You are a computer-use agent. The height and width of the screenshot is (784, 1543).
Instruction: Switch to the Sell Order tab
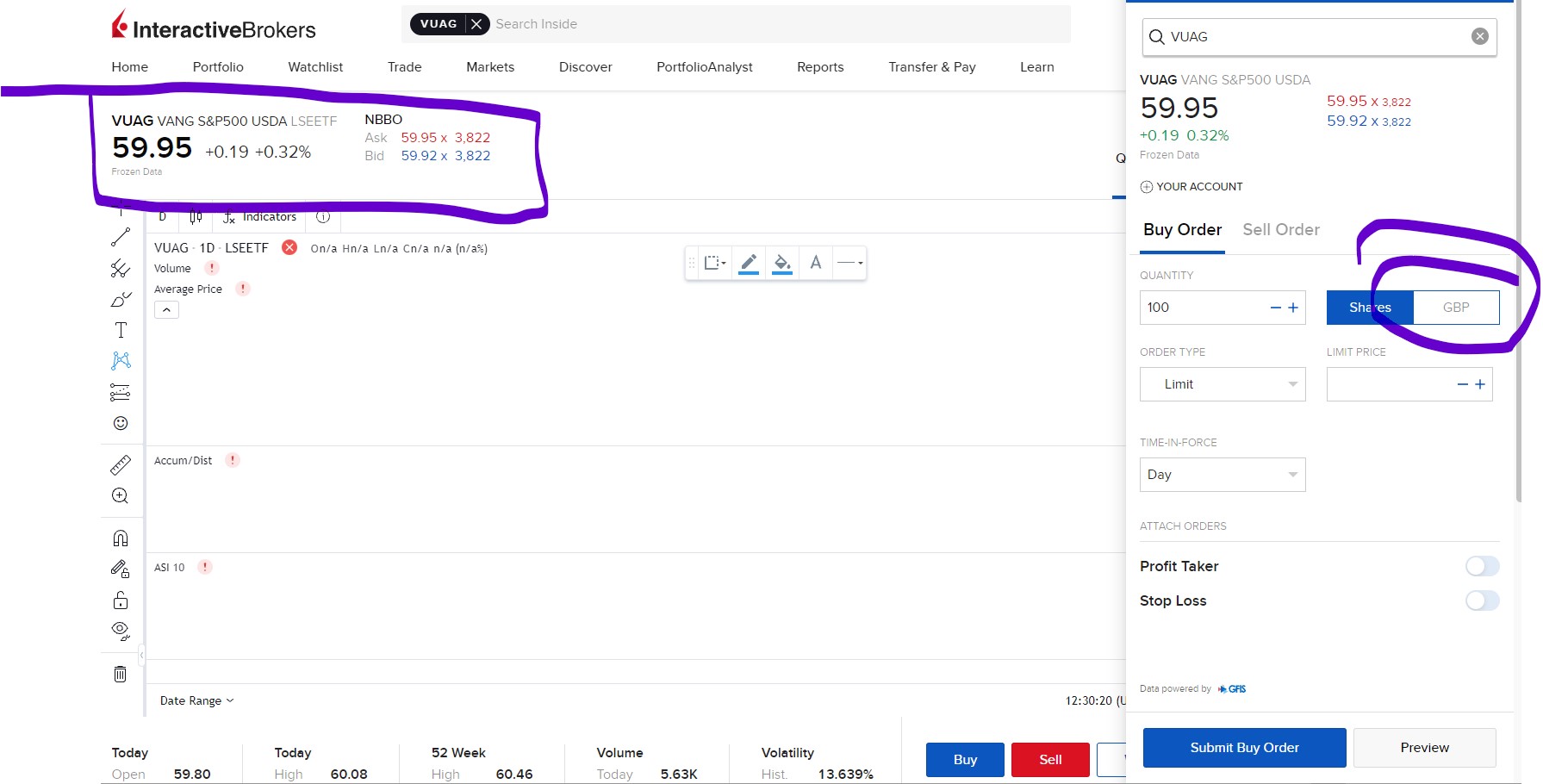coord(1281,230)
